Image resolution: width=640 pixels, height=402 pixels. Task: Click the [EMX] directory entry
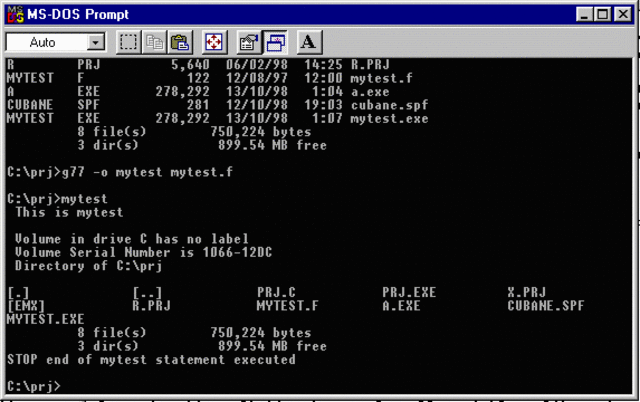(x=26, y=306)
